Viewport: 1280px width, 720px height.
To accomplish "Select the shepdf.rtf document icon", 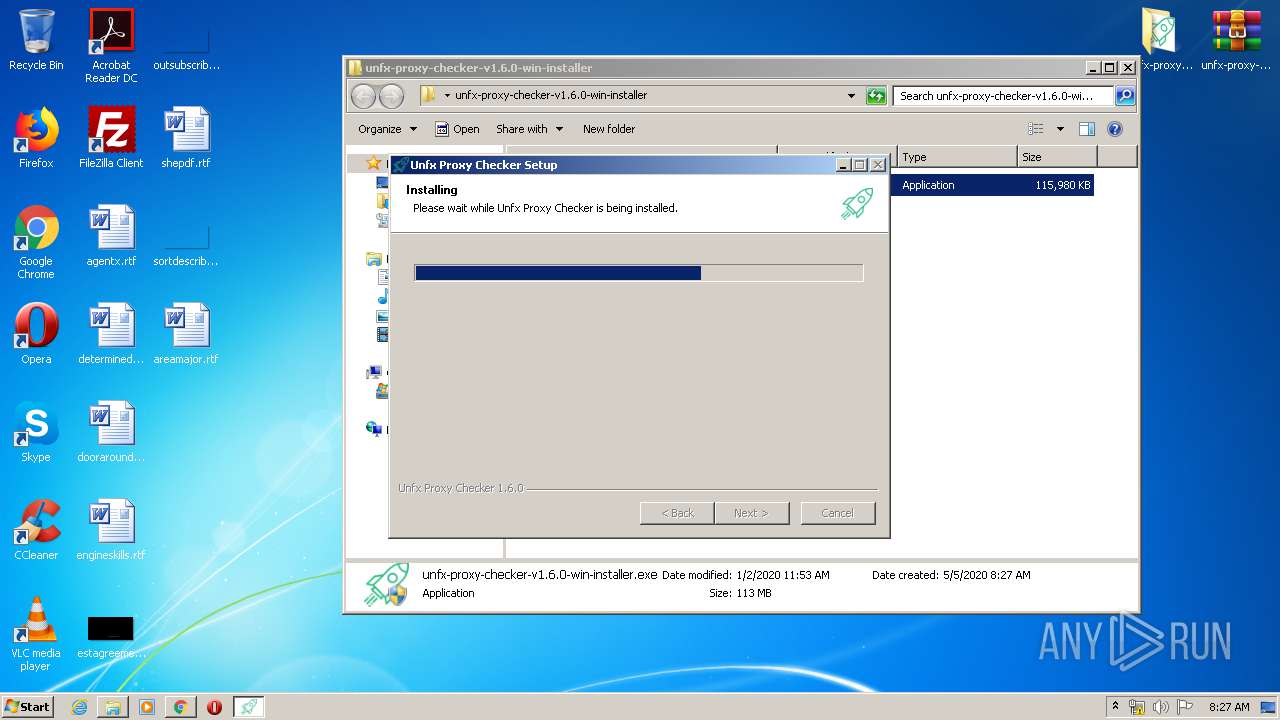I will point(186,138).
